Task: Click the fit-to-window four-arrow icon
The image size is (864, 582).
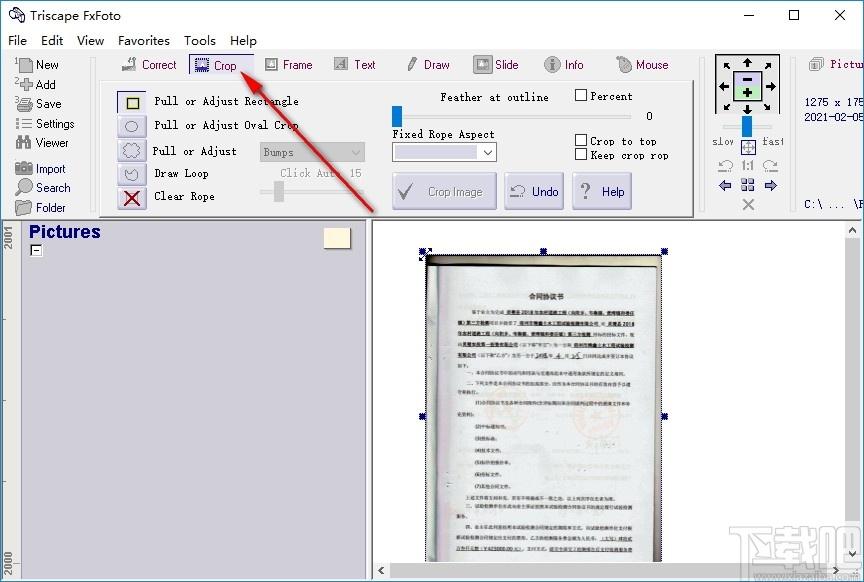Action: 748,147
